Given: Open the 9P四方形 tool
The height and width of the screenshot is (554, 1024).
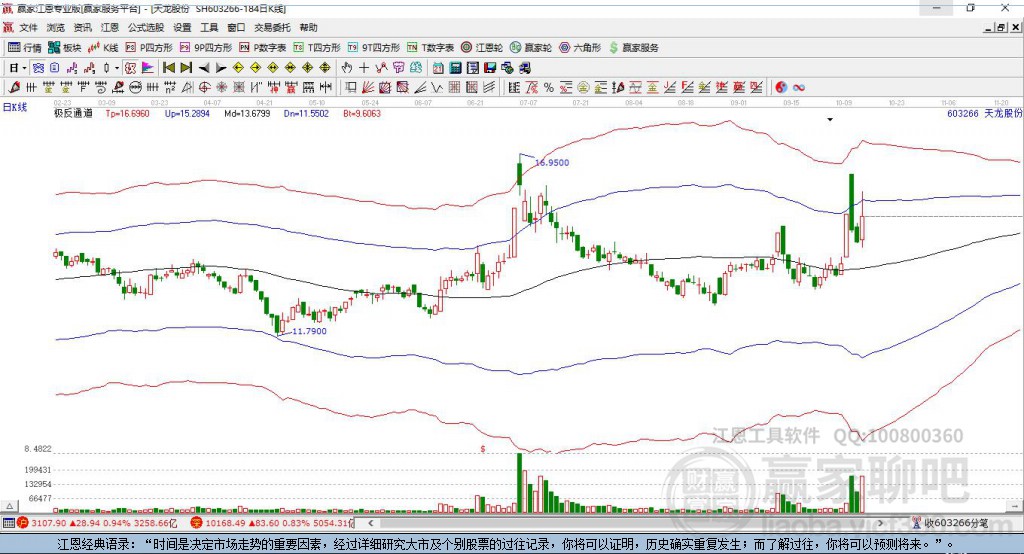Looking at the screenshot, I should 206,48.
